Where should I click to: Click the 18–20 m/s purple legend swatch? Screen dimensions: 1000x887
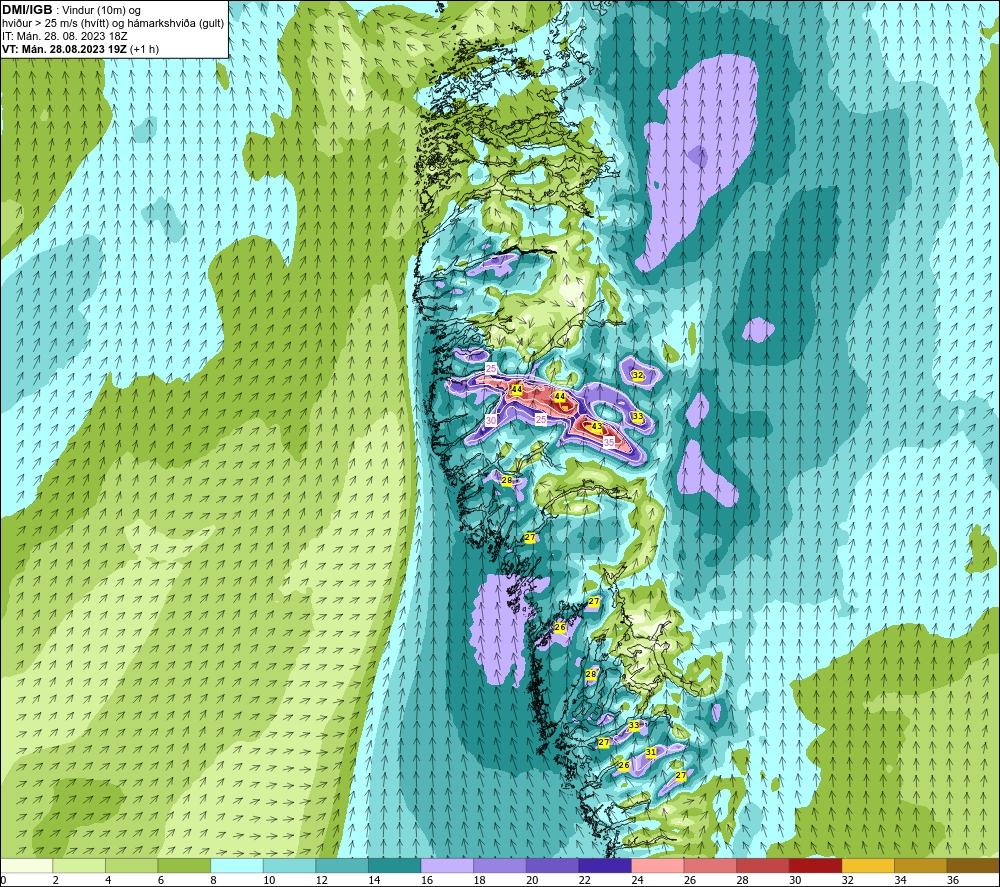(x=500, y=865)
